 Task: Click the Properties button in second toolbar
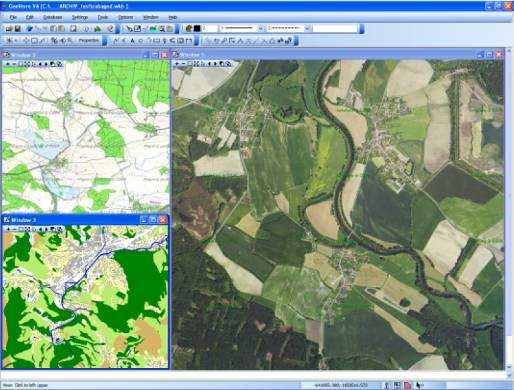pyautogui.click(x=88, y=41)
